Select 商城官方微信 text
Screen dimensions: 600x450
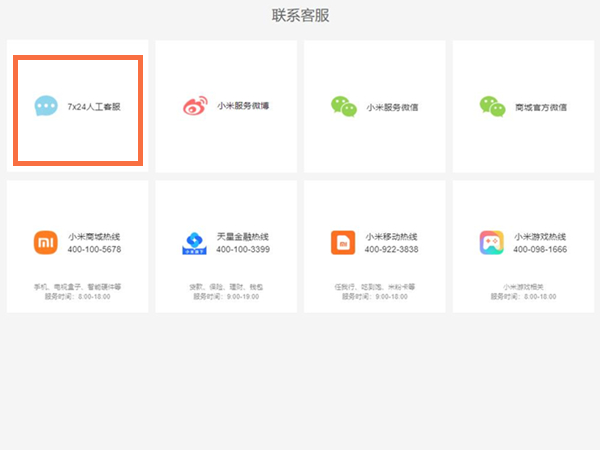[x=541, y=107]
